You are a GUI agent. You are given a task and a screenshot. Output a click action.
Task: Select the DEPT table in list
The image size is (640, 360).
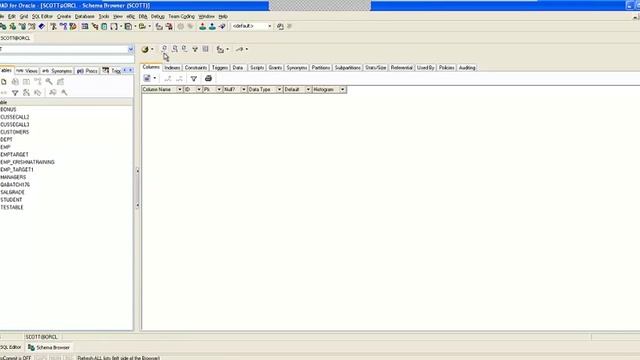pyautogui.click(x=6, y=140)
